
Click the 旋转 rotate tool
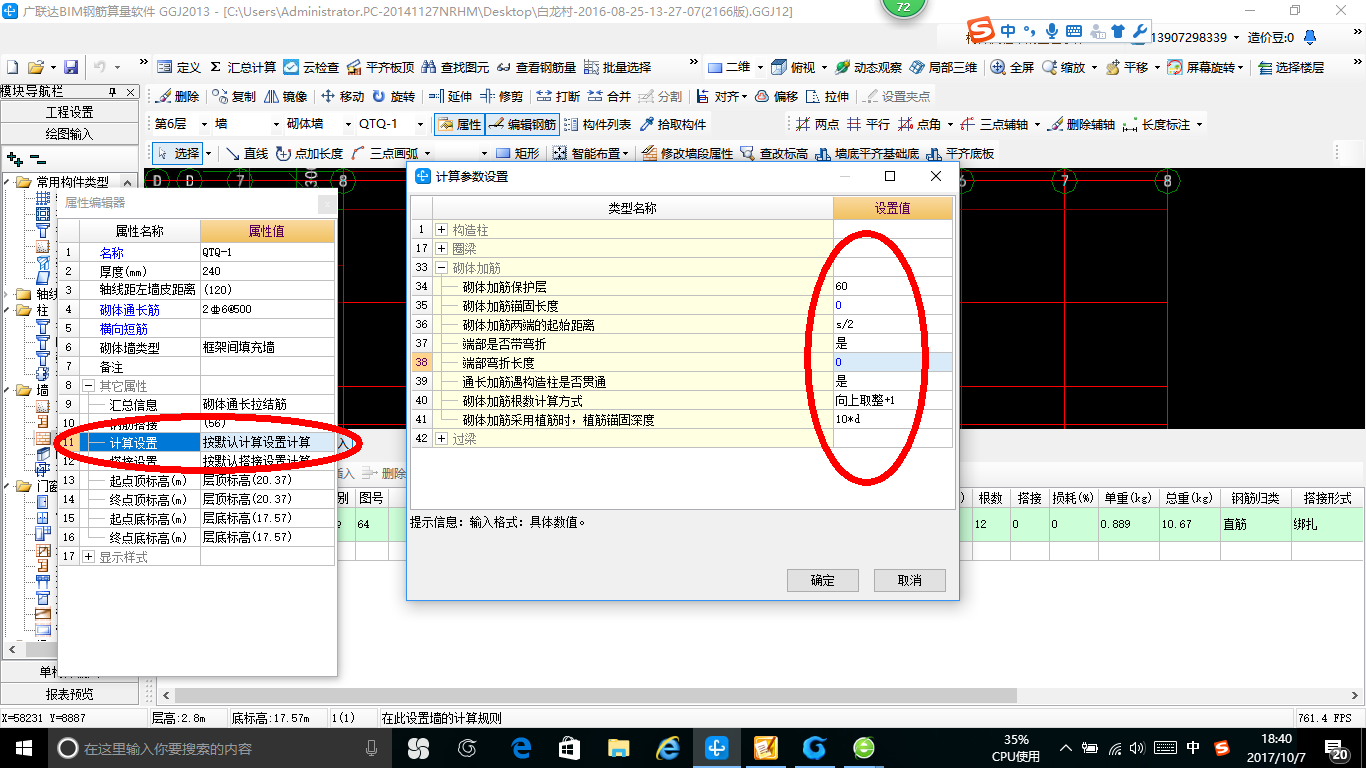pyautogui.click(x=393, y=96)
